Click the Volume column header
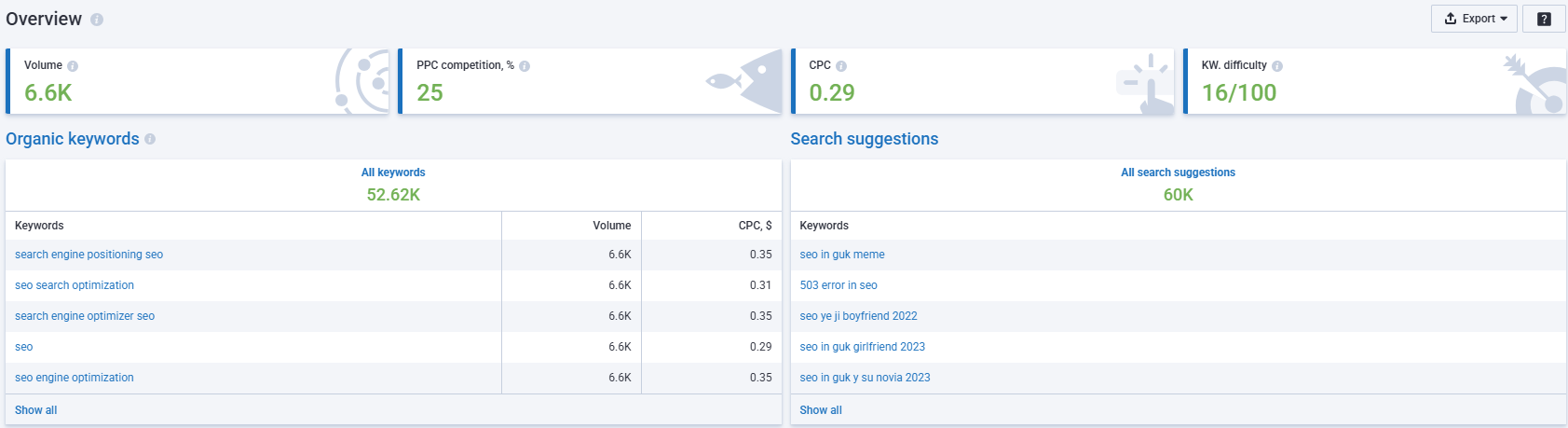 (611, 226)
